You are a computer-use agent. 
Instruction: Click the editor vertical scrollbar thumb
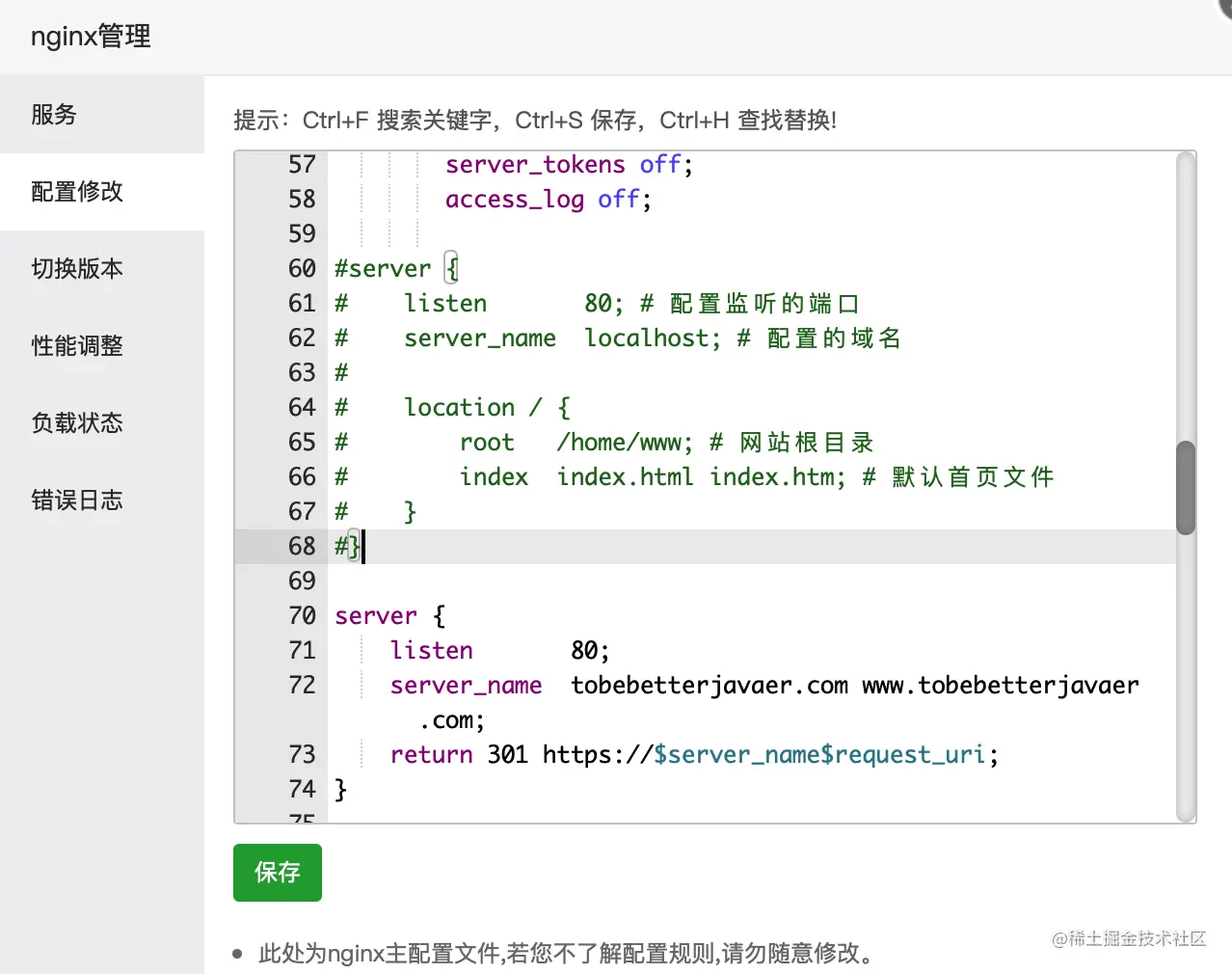tap(1186, 488)
